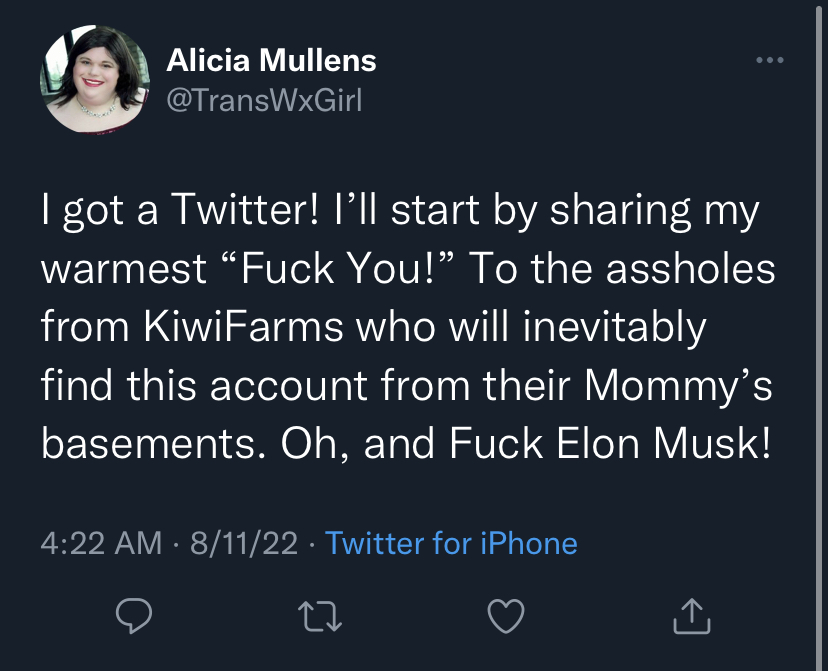Follow the Twitter for iPhone source link
The image size is (828, 671).
click(x=451, y=543)
